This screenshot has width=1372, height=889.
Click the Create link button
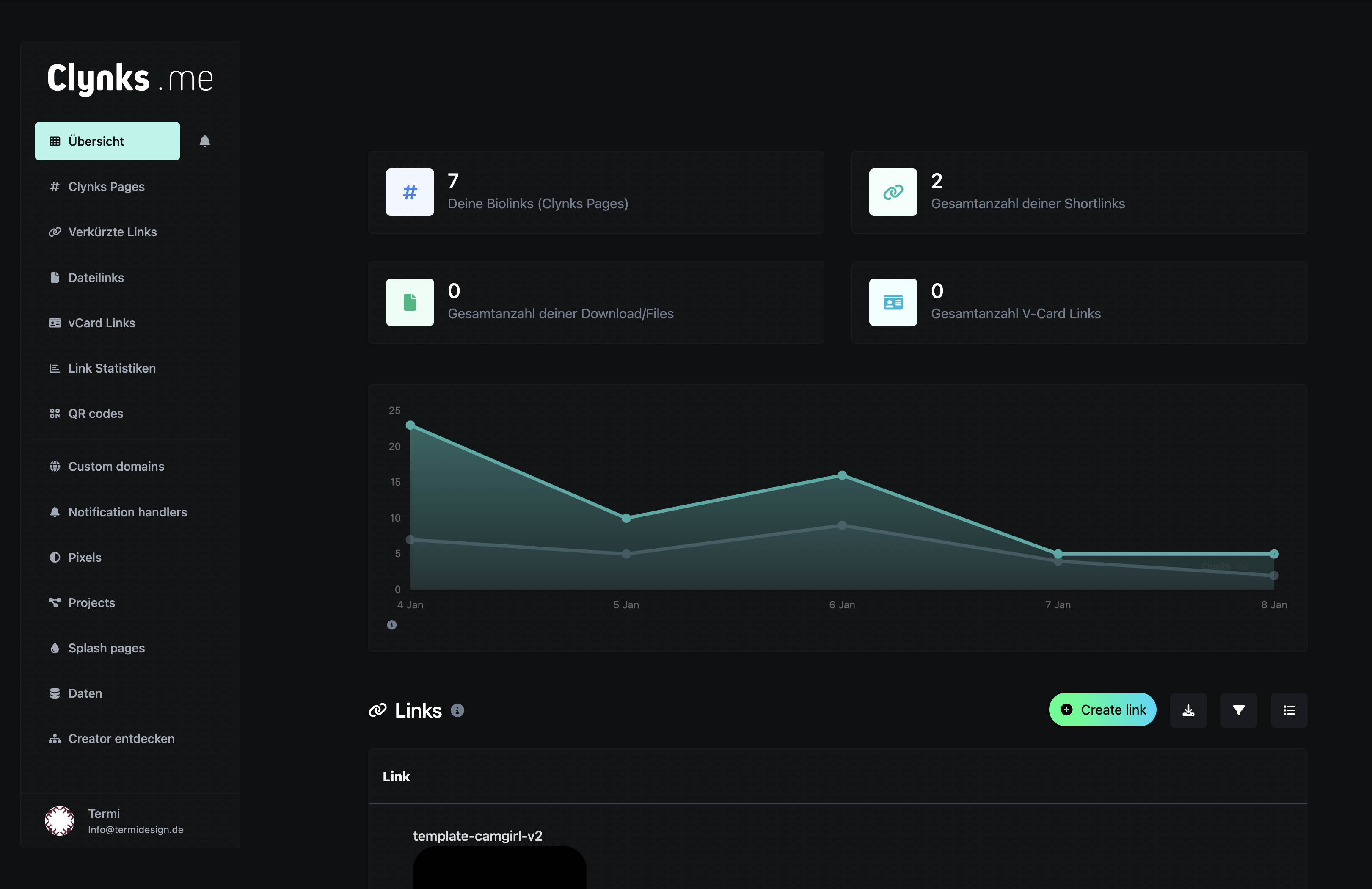point(1102,710)
